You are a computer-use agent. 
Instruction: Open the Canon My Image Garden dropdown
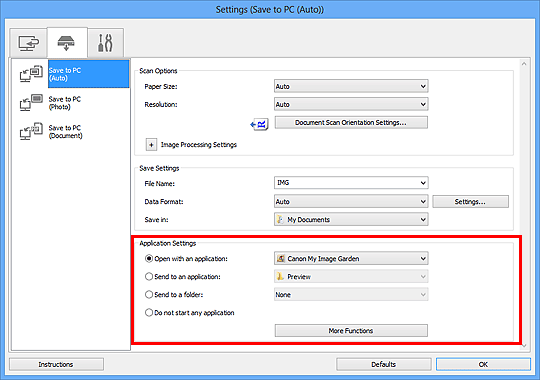[x=351, y=258]
